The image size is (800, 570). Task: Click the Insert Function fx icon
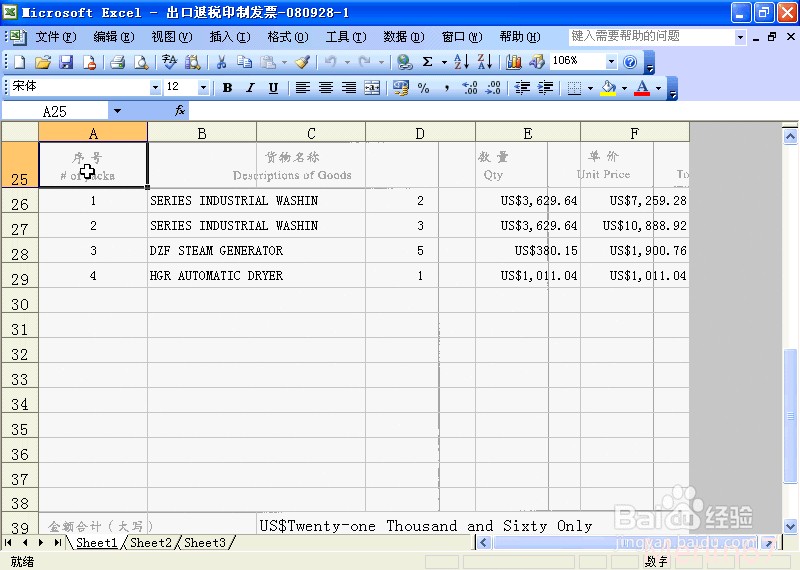click(180, 110)
